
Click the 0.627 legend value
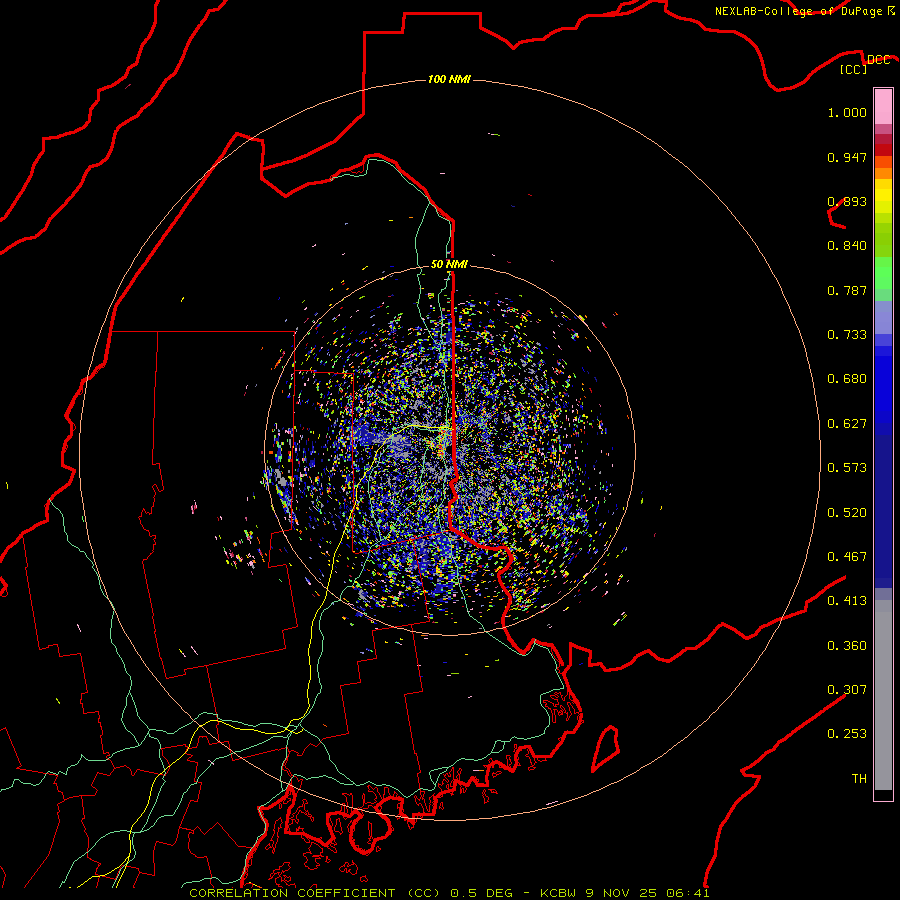tap(847, 424)
